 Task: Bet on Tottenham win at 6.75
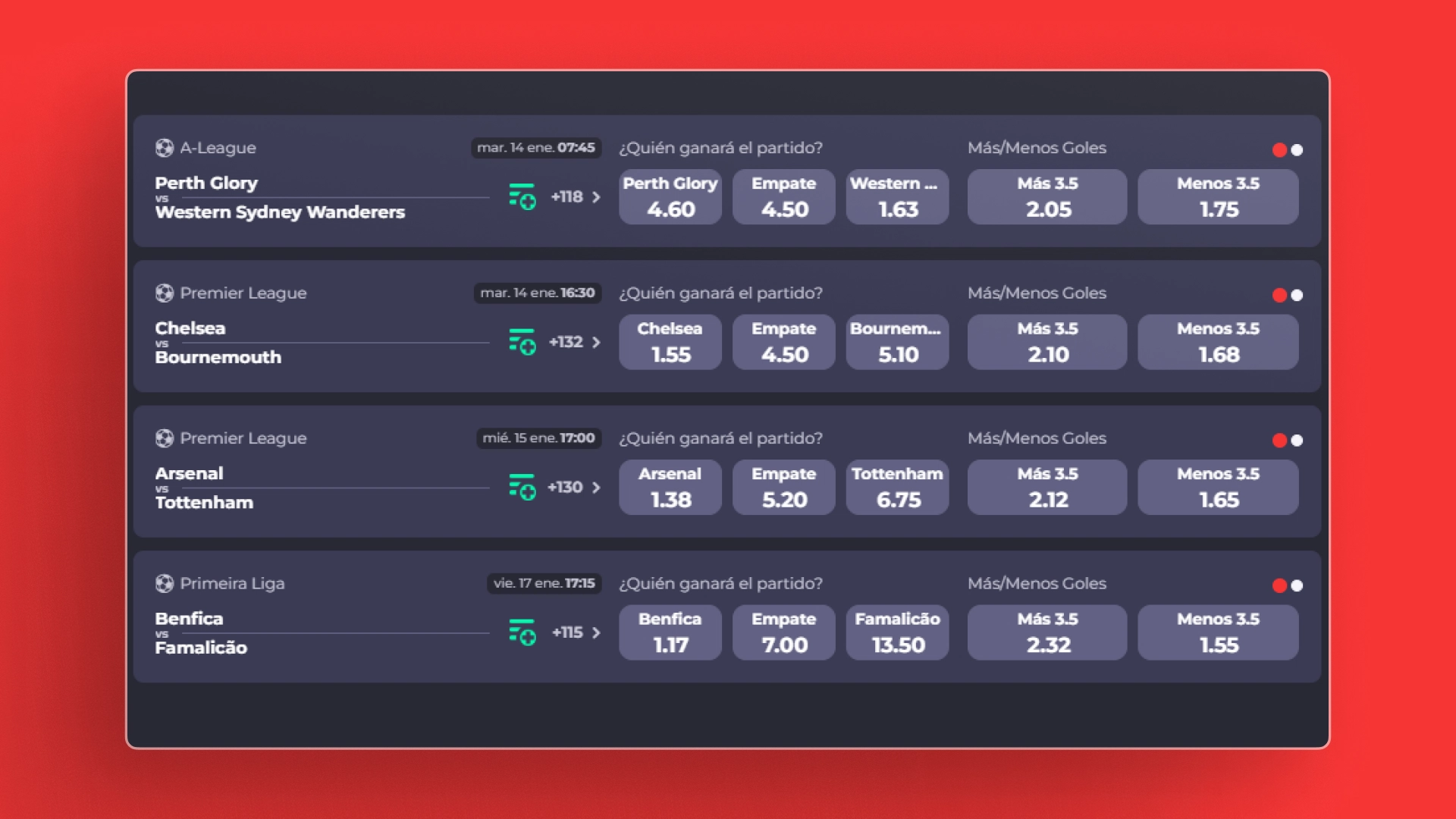(898, 487)
